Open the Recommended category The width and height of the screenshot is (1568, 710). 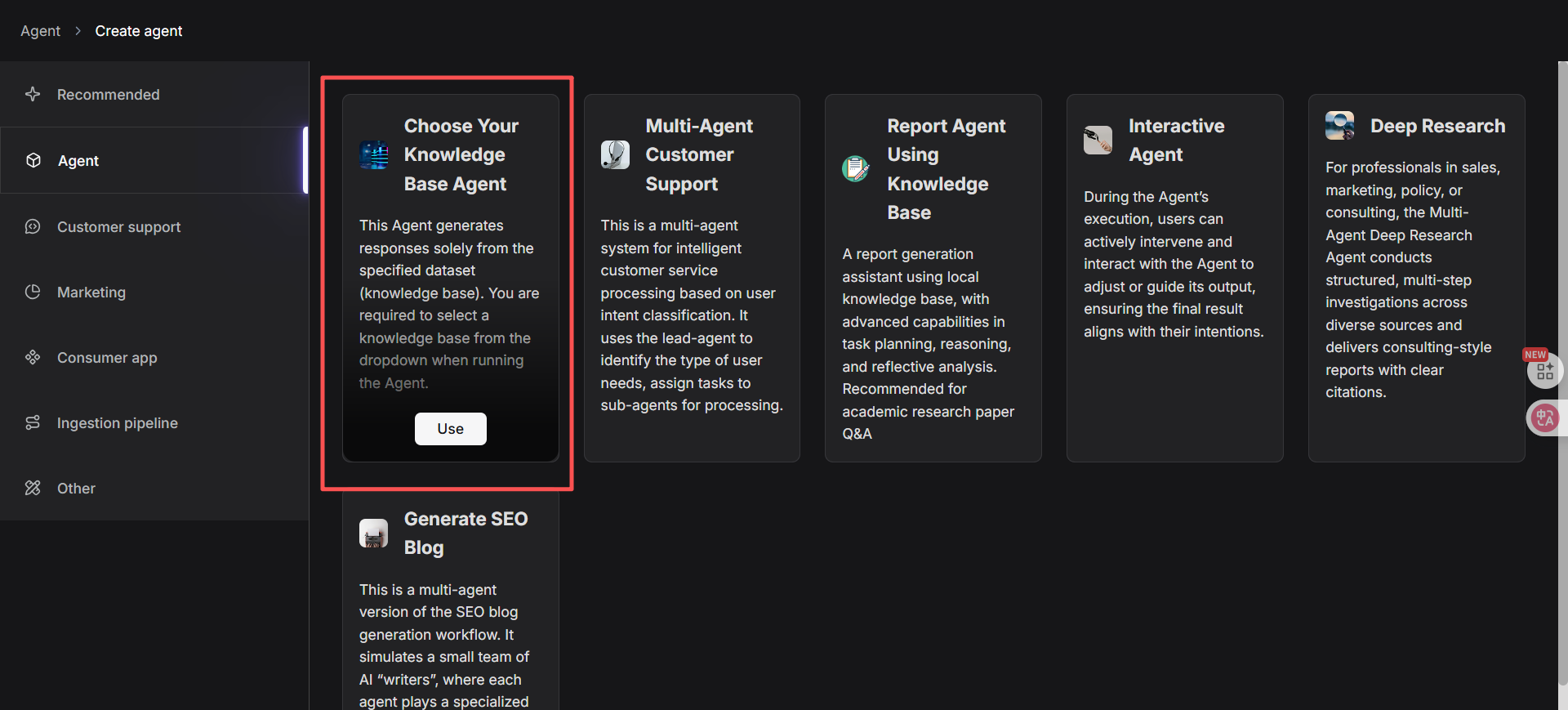click(154, 94)
